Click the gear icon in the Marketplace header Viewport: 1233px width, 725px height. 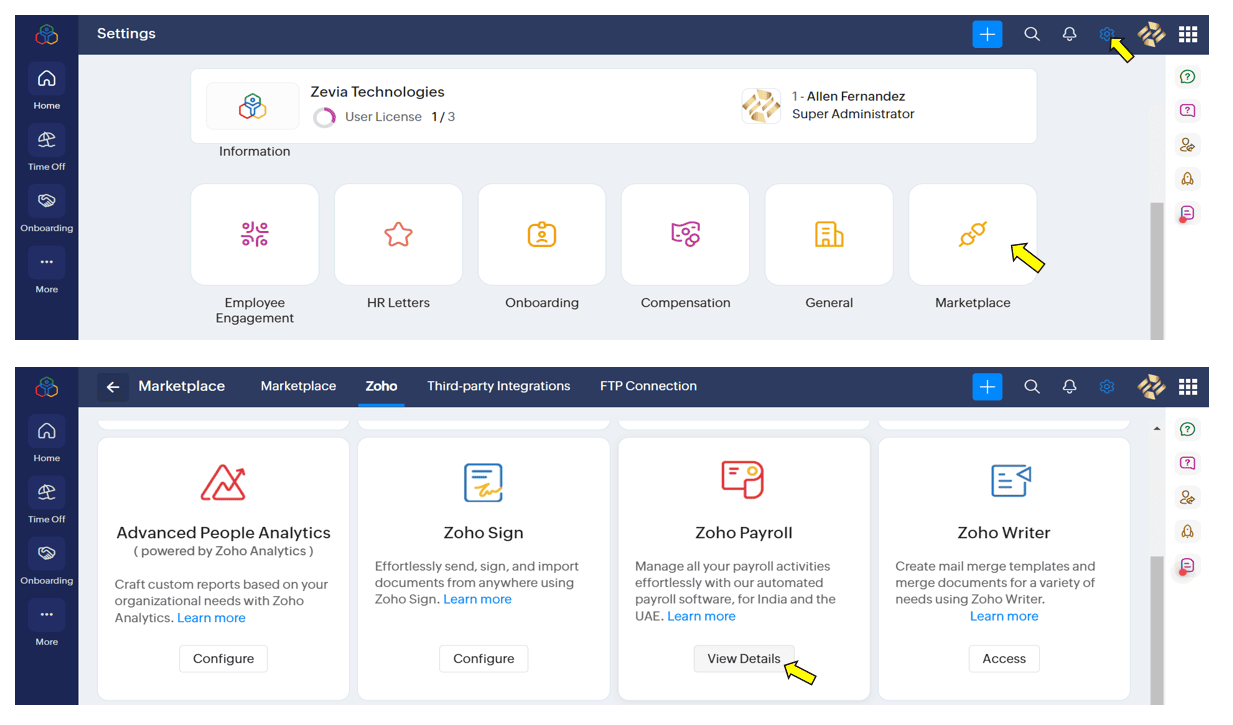pyautogui.click(x=1106, y=387)
